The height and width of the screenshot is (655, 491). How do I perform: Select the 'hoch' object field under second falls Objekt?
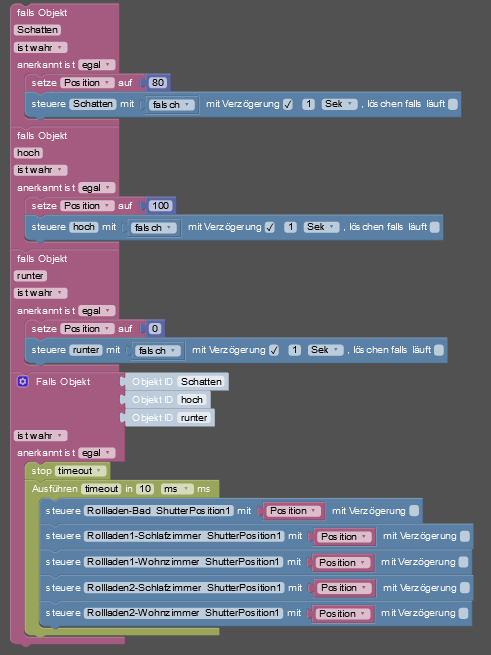[x=28, y=153]
